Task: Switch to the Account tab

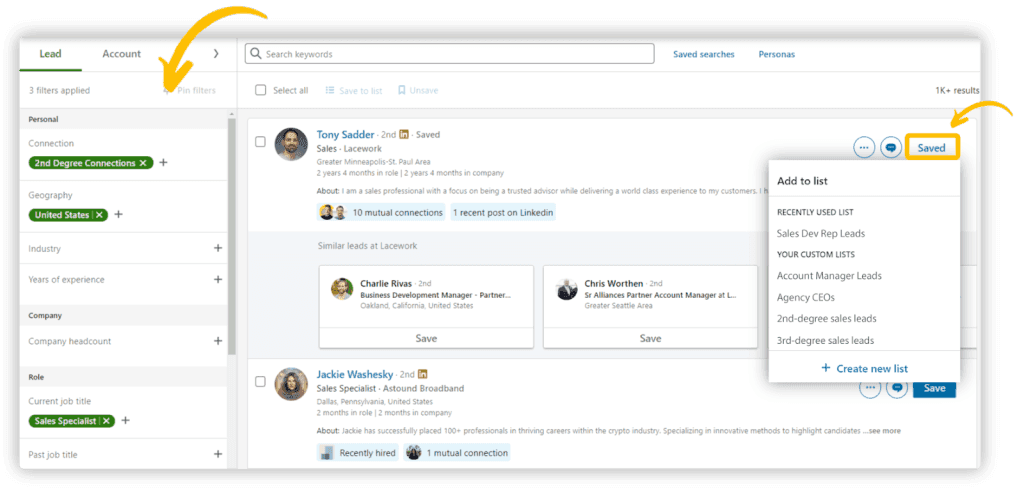Action: 121,54
